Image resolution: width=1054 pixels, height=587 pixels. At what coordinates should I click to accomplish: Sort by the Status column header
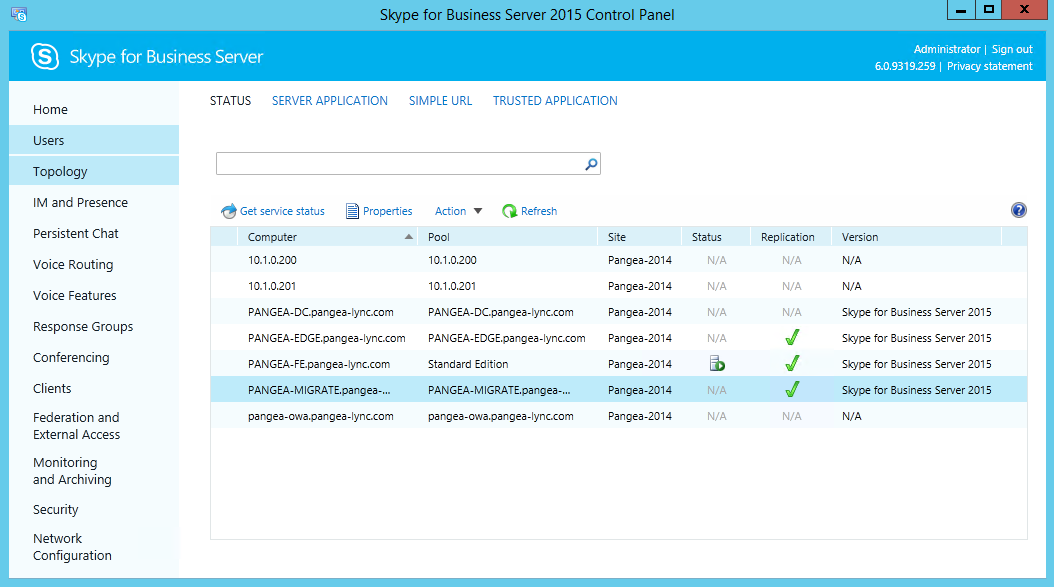pos(716,237)
